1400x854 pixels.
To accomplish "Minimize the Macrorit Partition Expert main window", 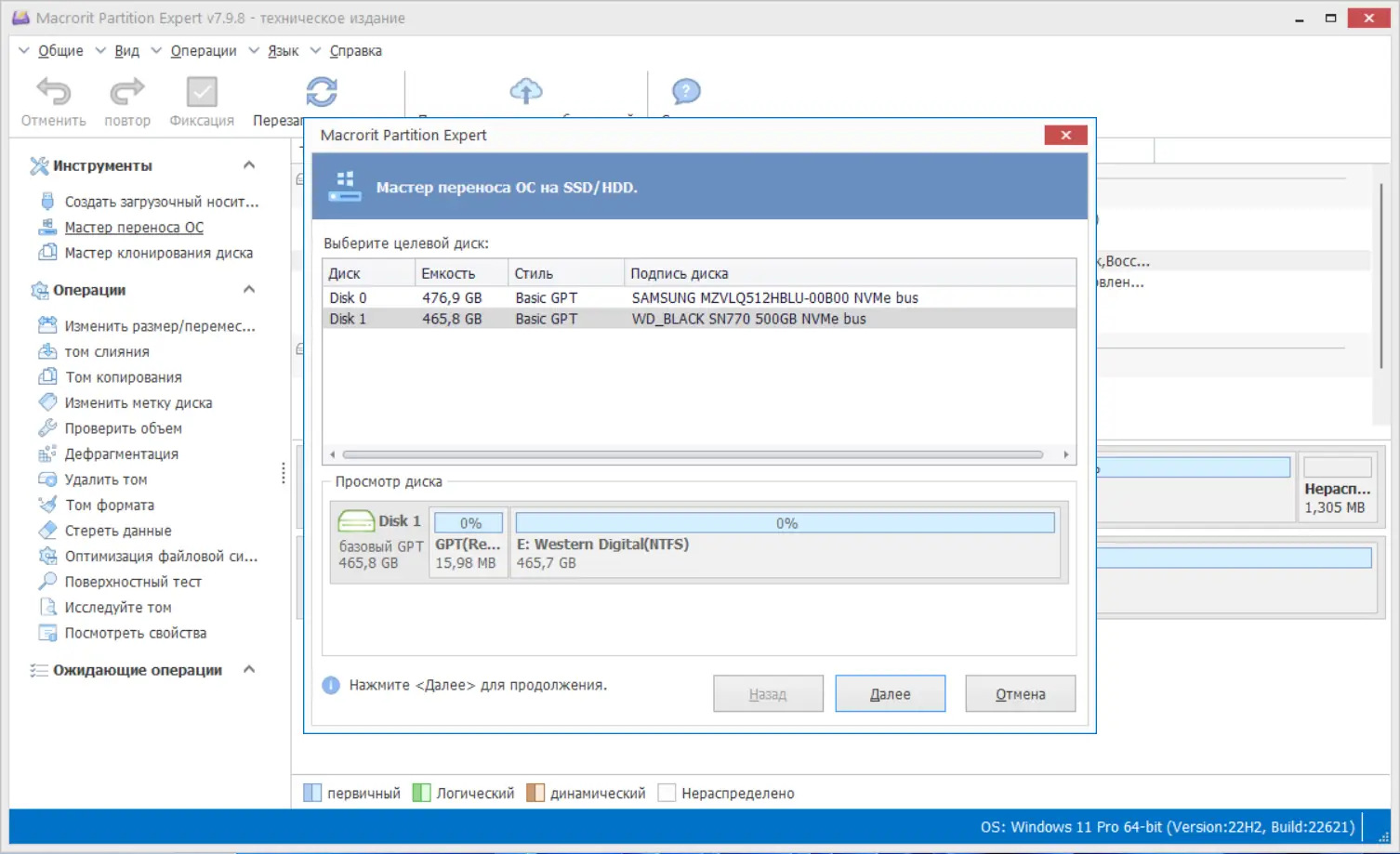I will (x=1300, y=19).
